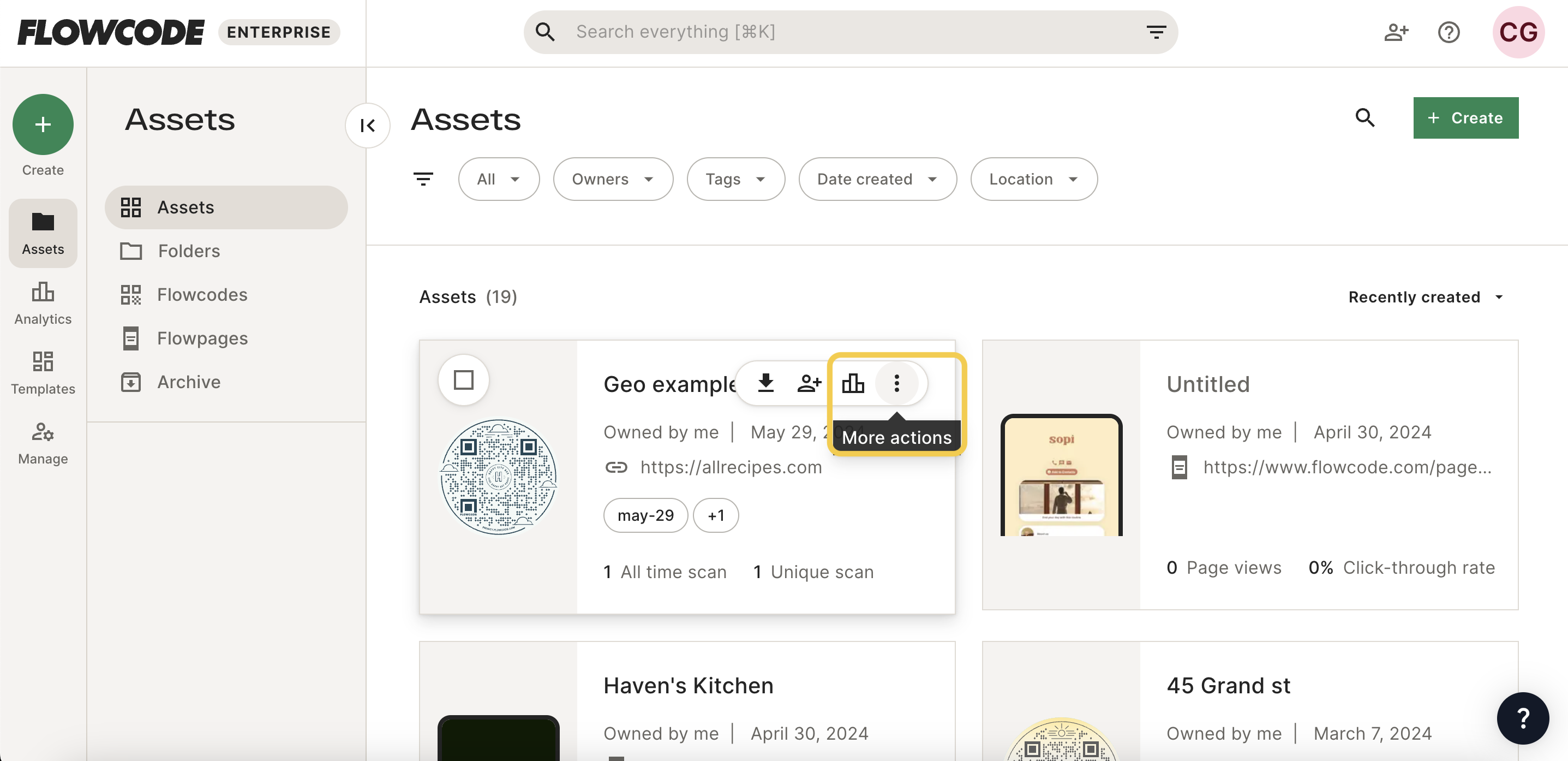This screenshot has width=1568, height=761.
Task: Open the Haven's Kitchen asset title
Action: (x=689, y=686)
